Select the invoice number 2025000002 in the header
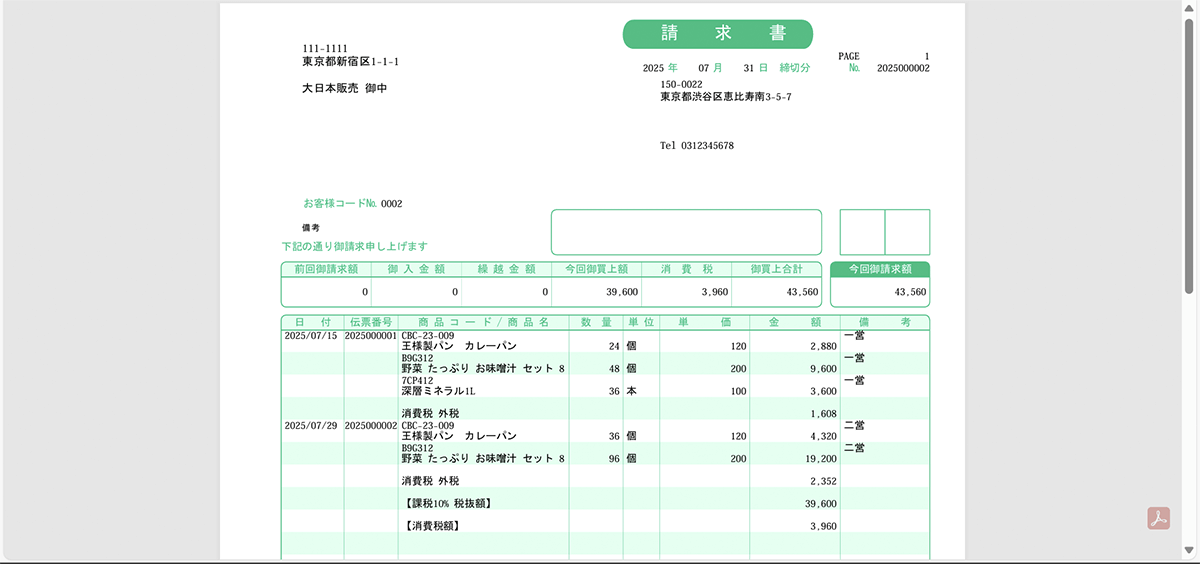Screen dimensions: 1200x564 902,69
